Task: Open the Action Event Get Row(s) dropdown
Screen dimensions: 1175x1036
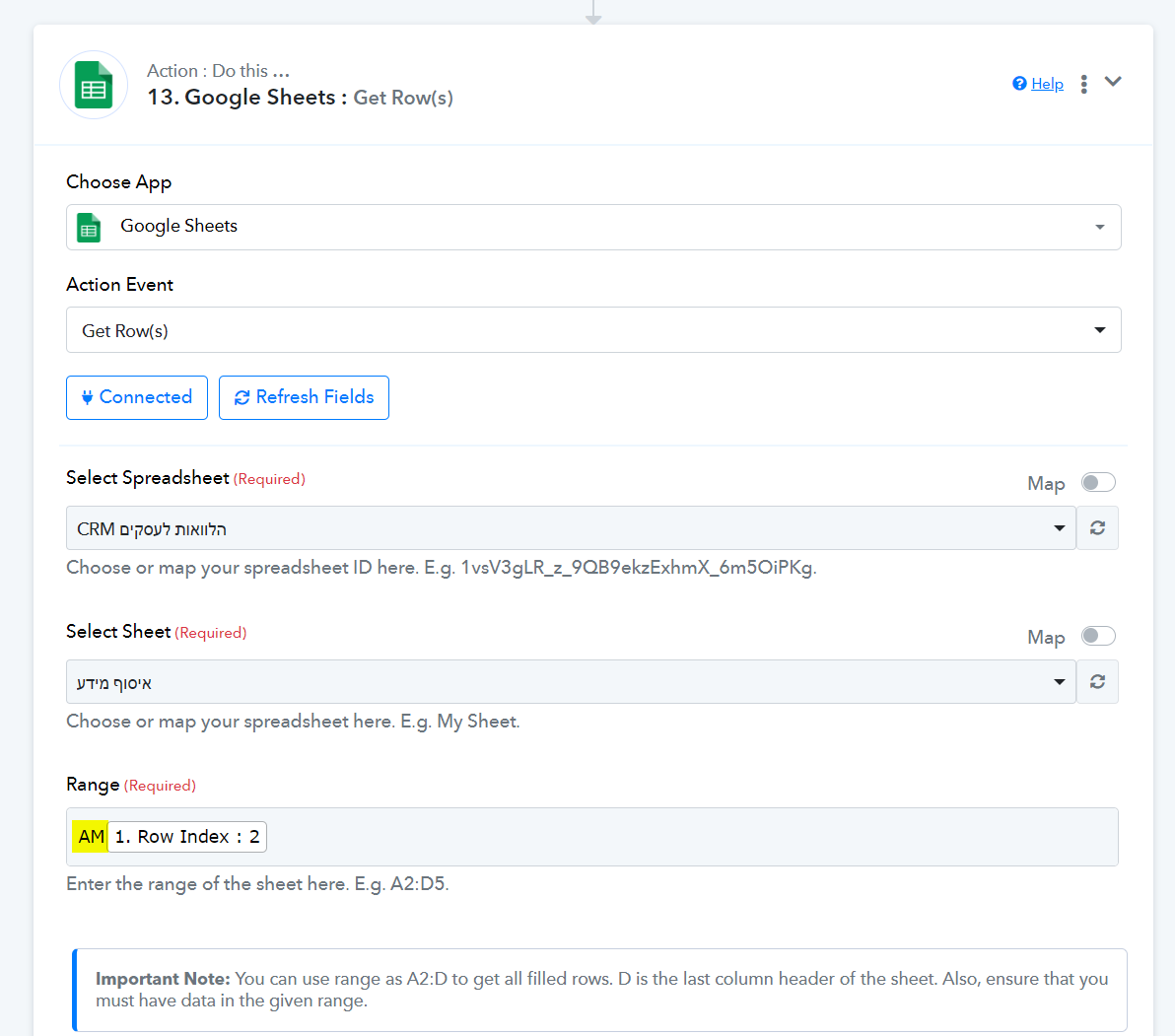Action: pyautogui.click(x=593, y=329)
